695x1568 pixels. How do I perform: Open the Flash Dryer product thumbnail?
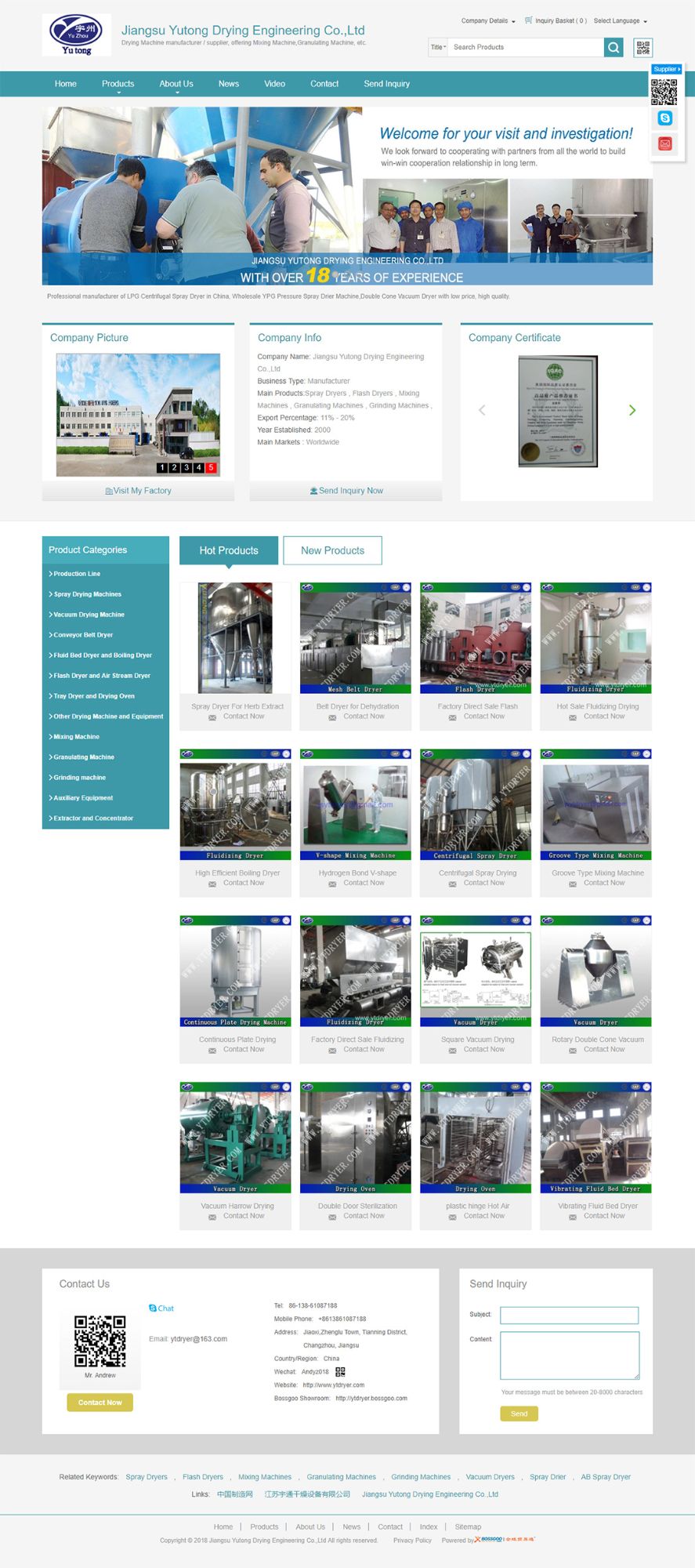tap(476, 638)
